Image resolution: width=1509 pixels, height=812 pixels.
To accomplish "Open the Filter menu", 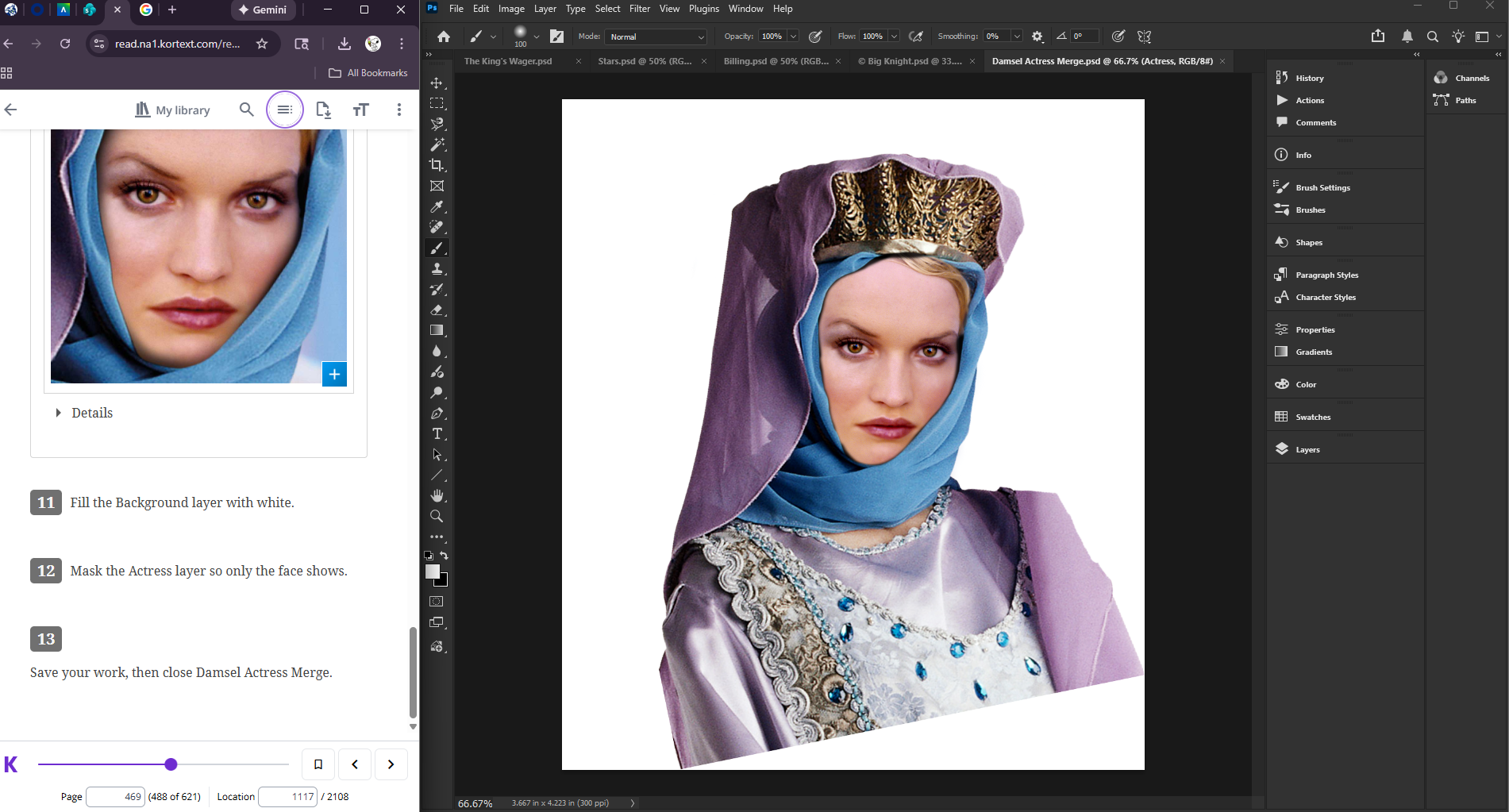I will (639, 9).
